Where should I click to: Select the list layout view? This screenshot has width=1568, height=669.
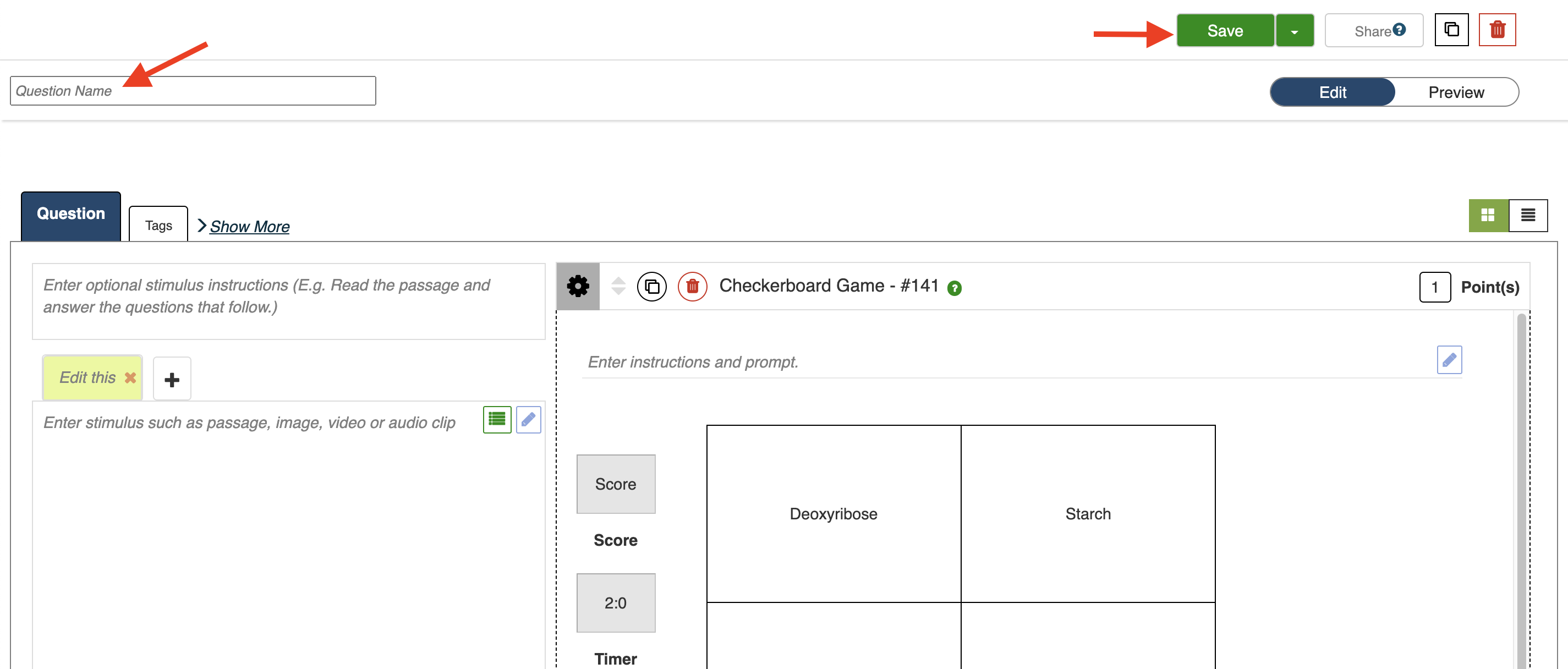pyautogui.click(x=1528, y=216)
